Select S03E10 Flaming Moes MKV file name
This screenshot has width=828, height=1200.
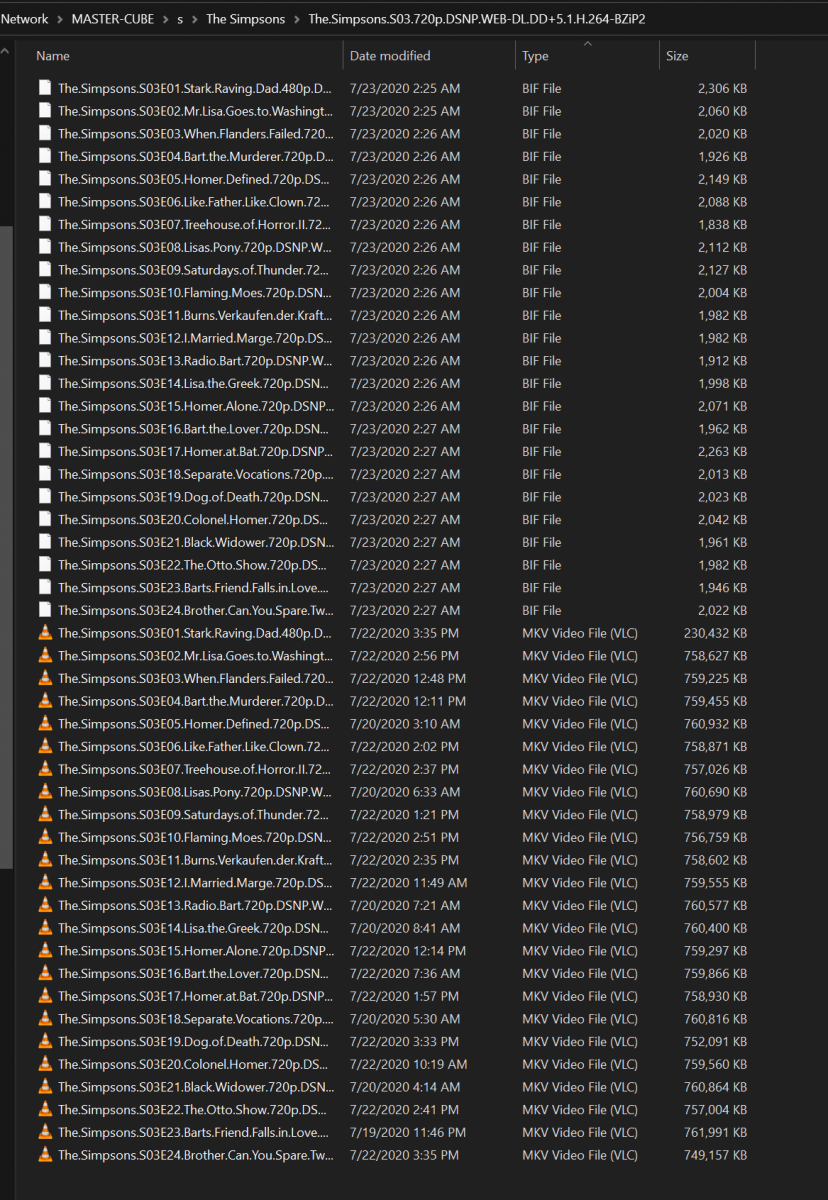click(195, 837)
